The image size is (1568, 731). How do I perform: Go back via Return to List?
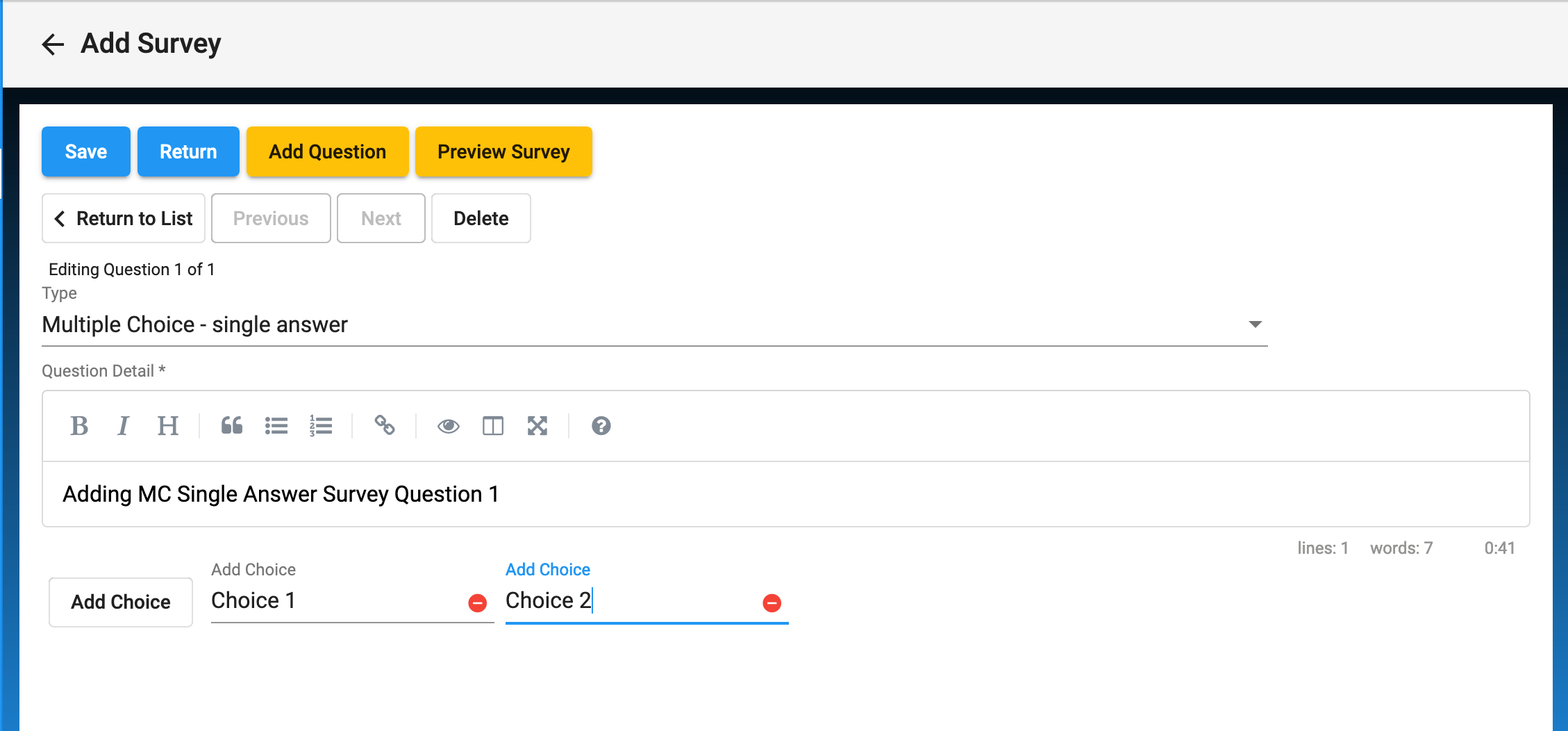pos(124,218)
